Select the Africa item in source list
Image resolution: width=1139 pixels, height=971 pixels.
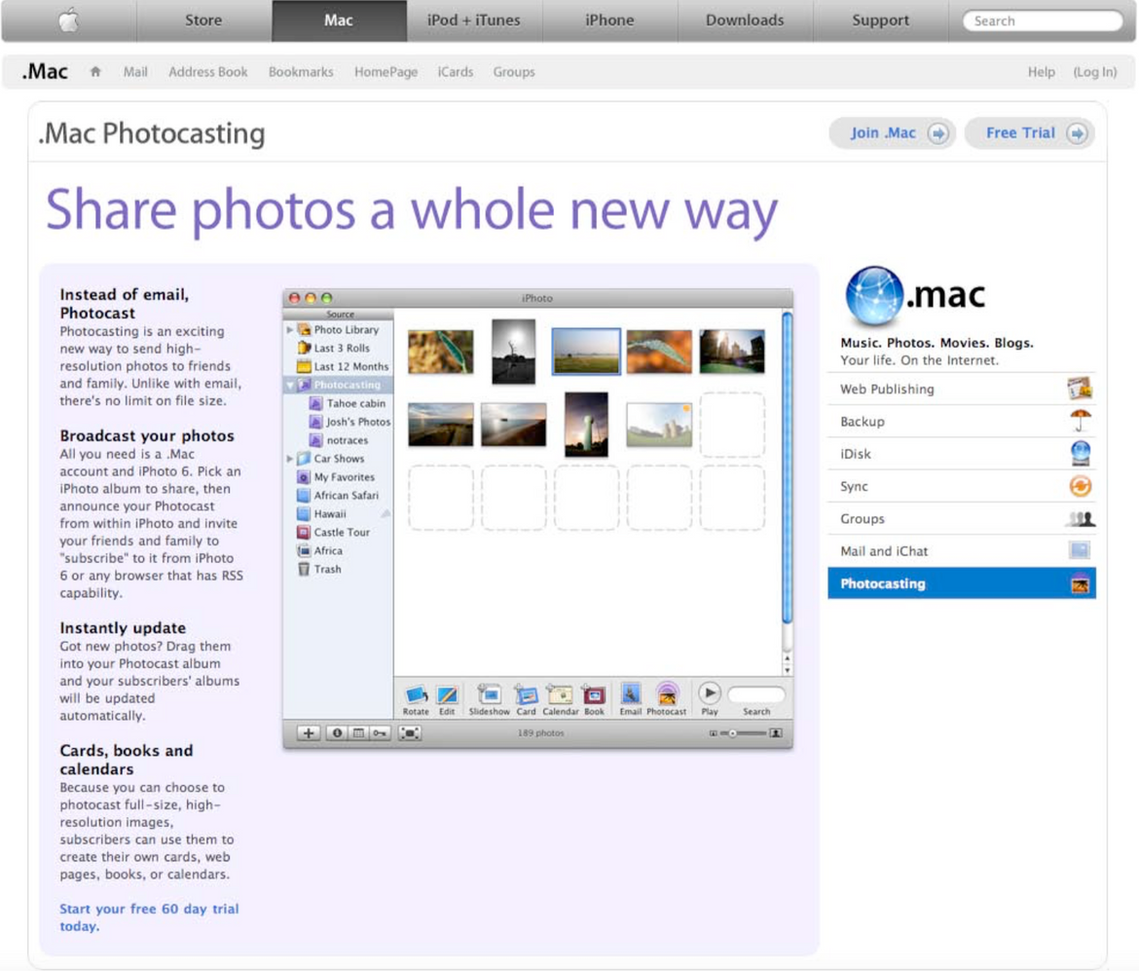(x=320, y=550)
